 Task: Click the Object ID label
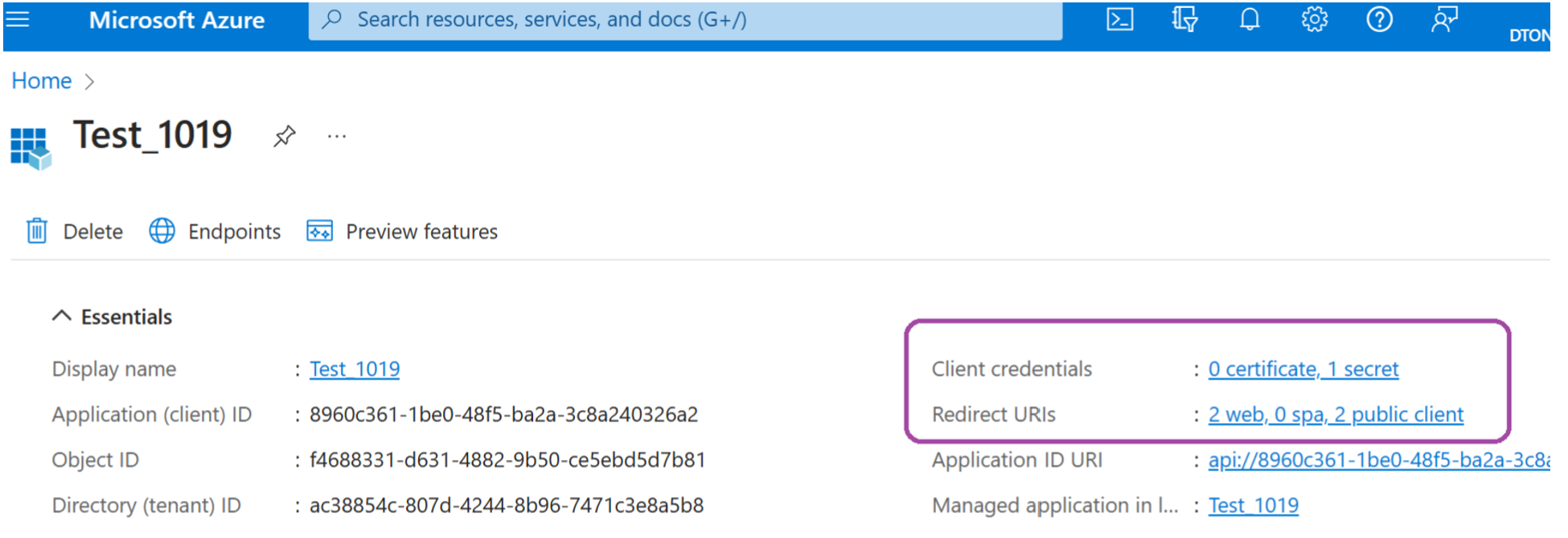coord(96,460)
